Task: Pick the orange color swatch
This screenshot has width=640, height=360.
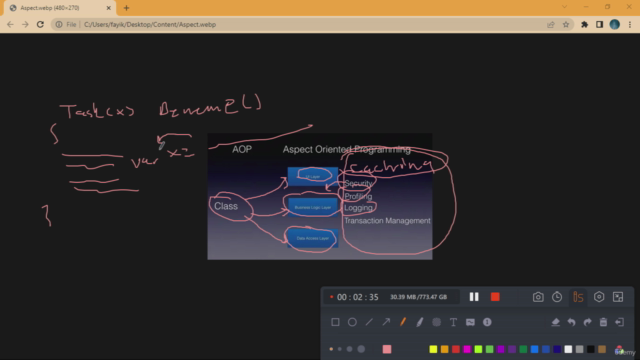Action: click(x=444, y=349)
